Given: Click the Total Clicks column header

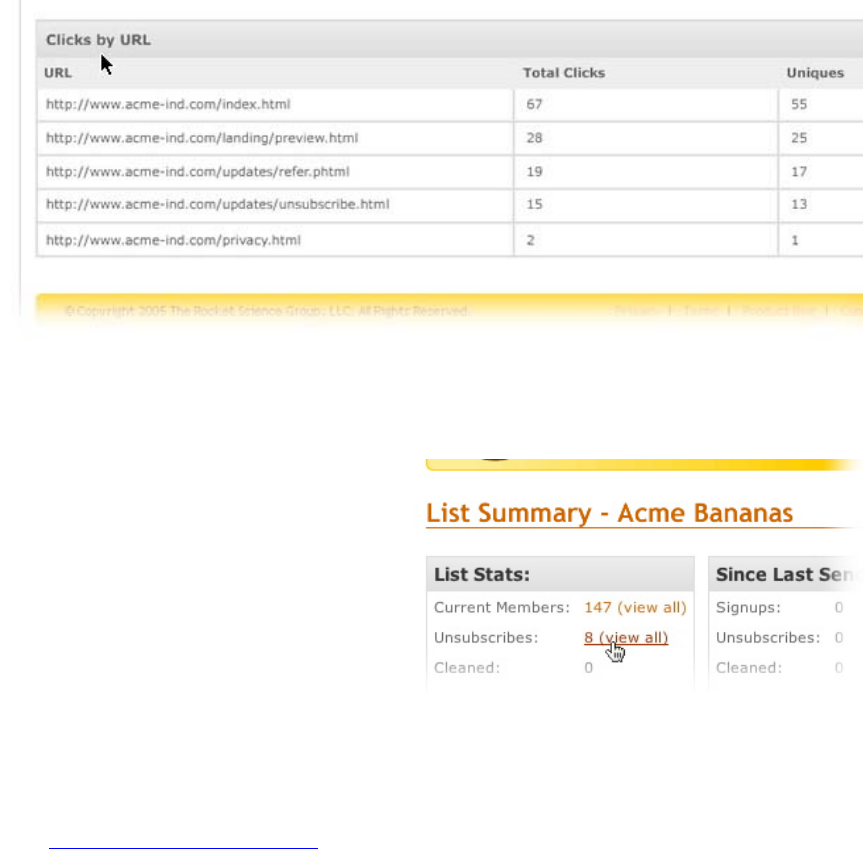Looking at the screenshot, I should pos(564,73).
